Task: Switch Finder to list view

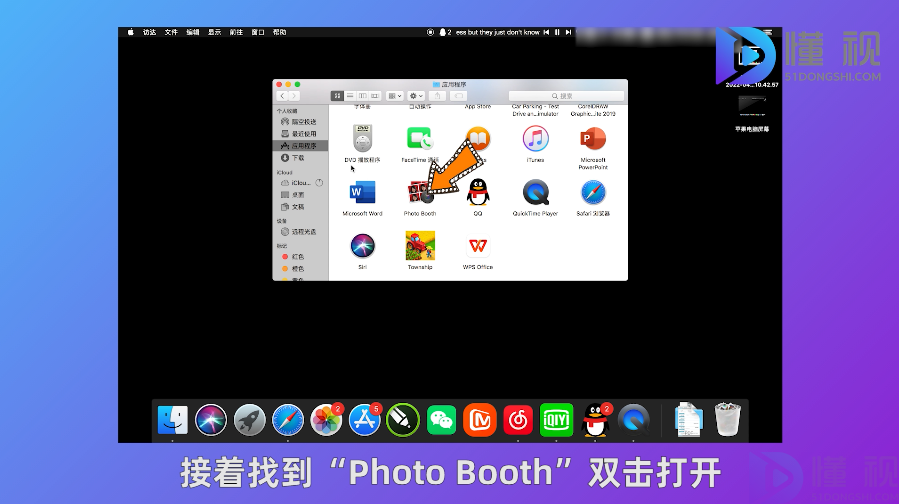Action: click(x=350, y=96)
